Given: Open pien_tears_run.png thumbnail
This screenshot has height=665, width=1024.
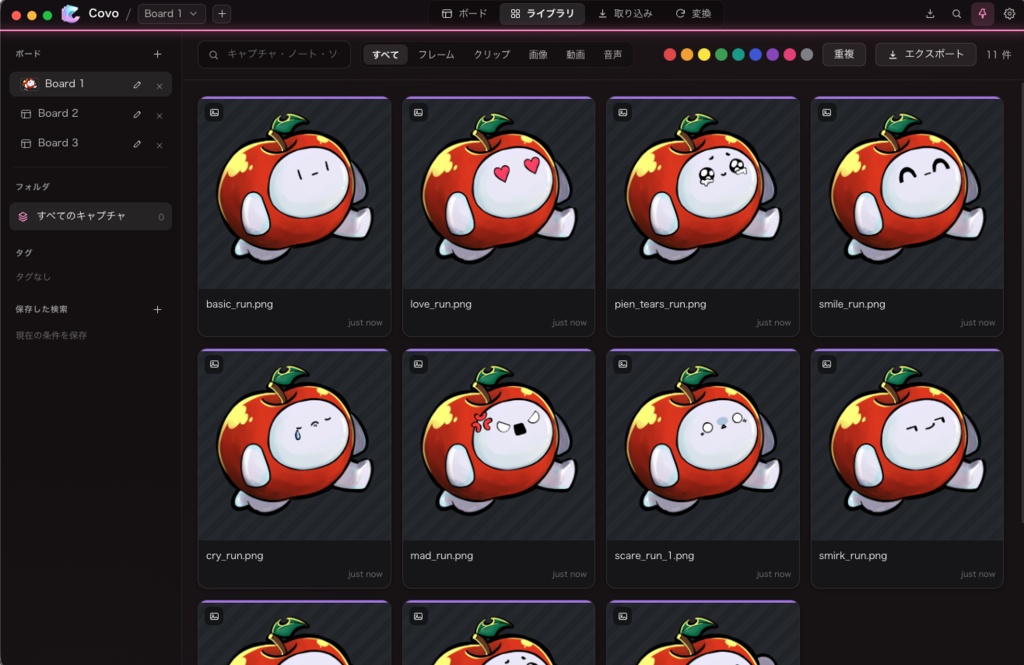Looking at the screenshot, I should pyautogui.click(x=703, y=194).
